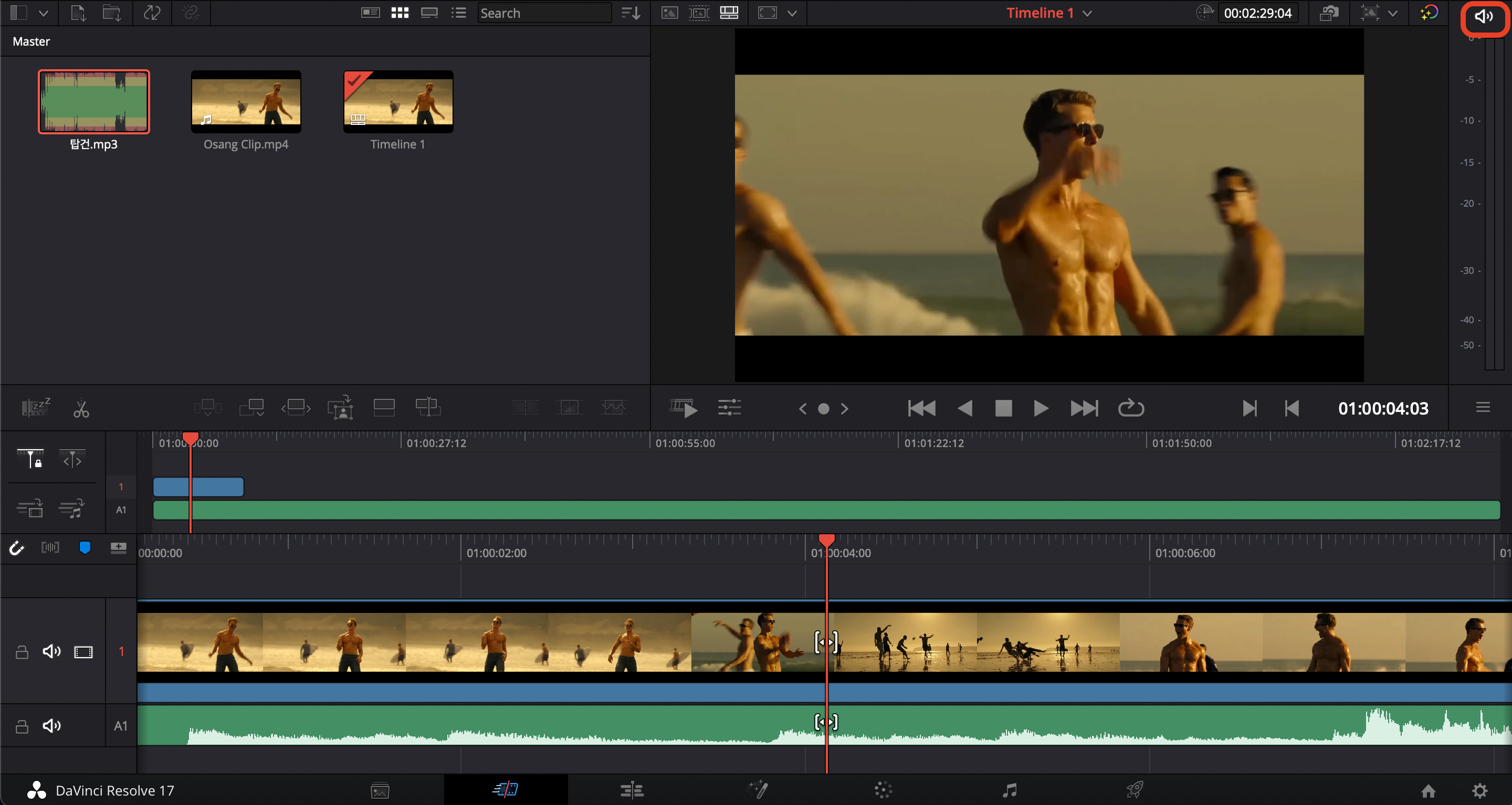Switch to the Color page
The width and height of the screenshot is (1512, 805).
(884, 790)
